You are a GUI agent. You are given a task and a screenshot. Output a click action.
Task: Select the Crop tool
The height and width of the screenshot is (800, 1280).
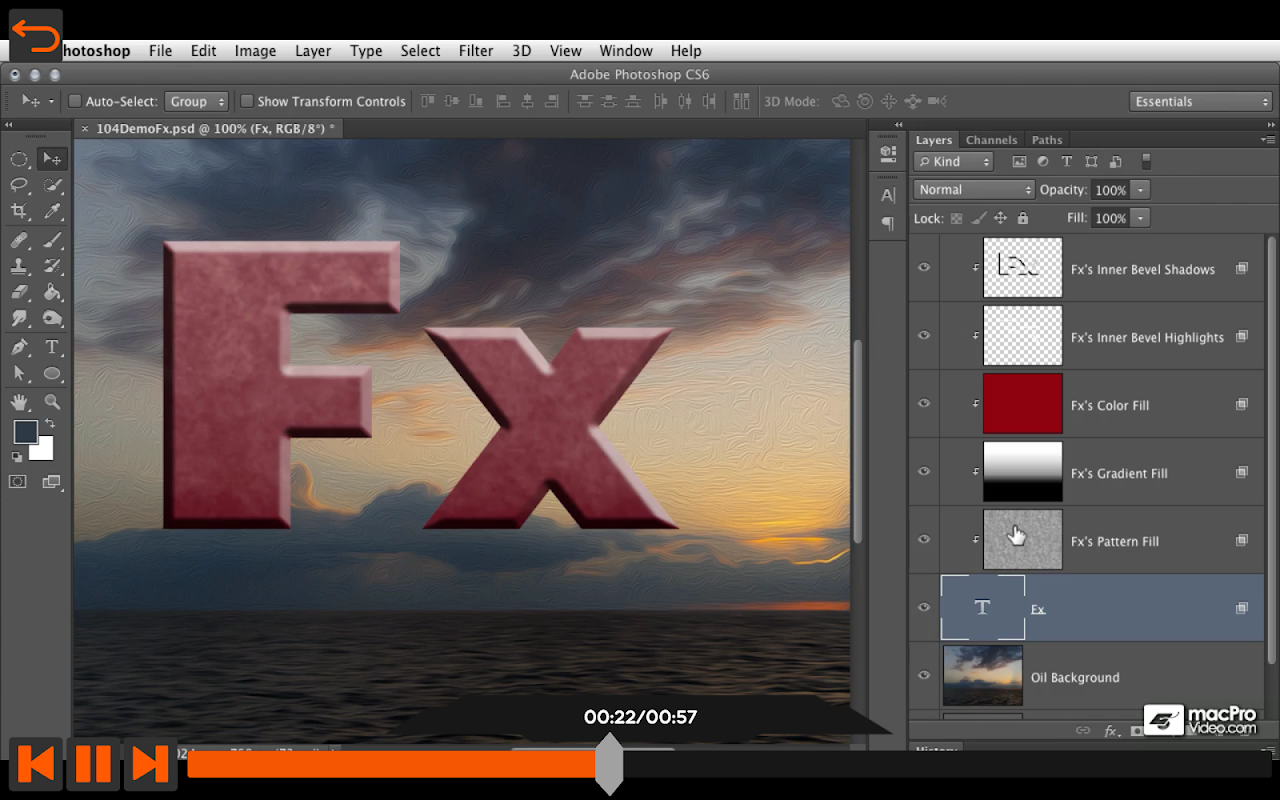[19, 211]
